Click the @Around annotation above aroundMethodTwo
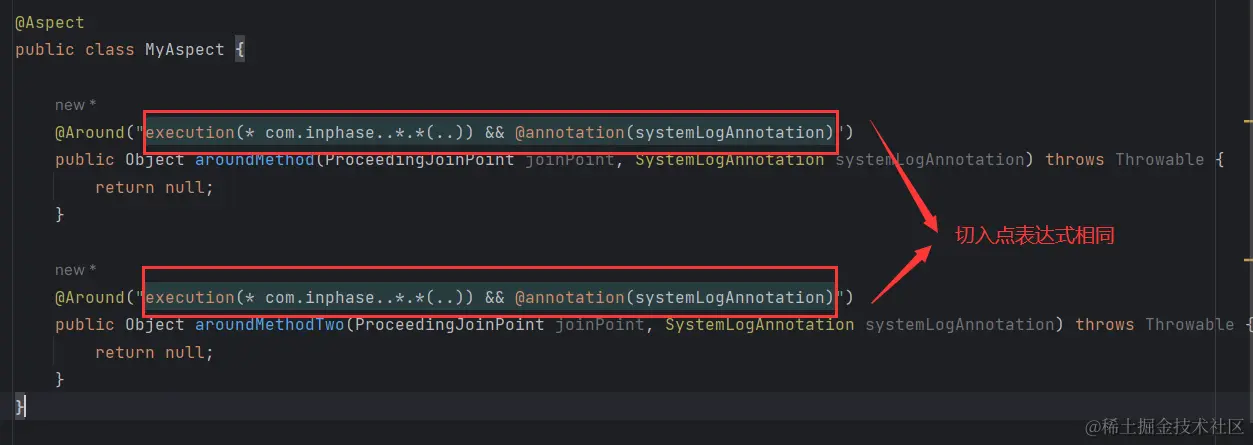Screen dimensions: 1253x445 pos(90,297)
